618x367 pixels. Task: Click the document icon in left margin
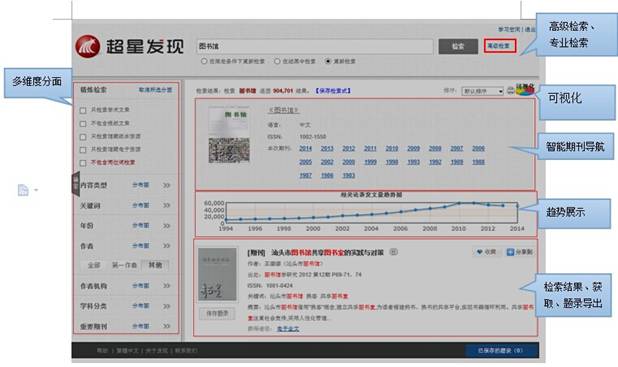tap(23, 190)
